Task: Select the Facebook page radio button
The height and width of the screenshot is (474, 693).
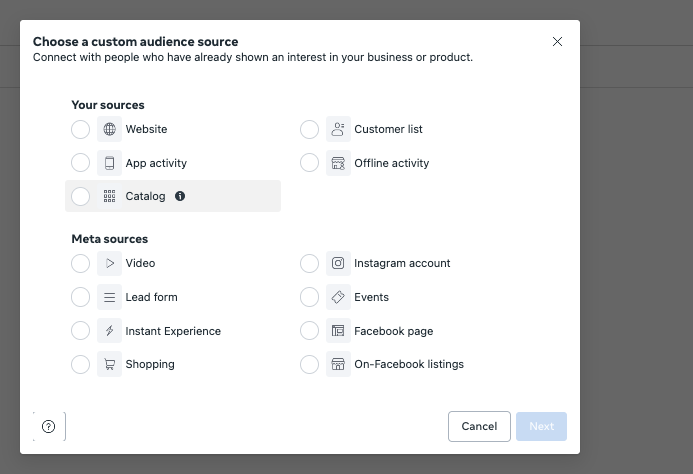Action: [x=309, y=331]
